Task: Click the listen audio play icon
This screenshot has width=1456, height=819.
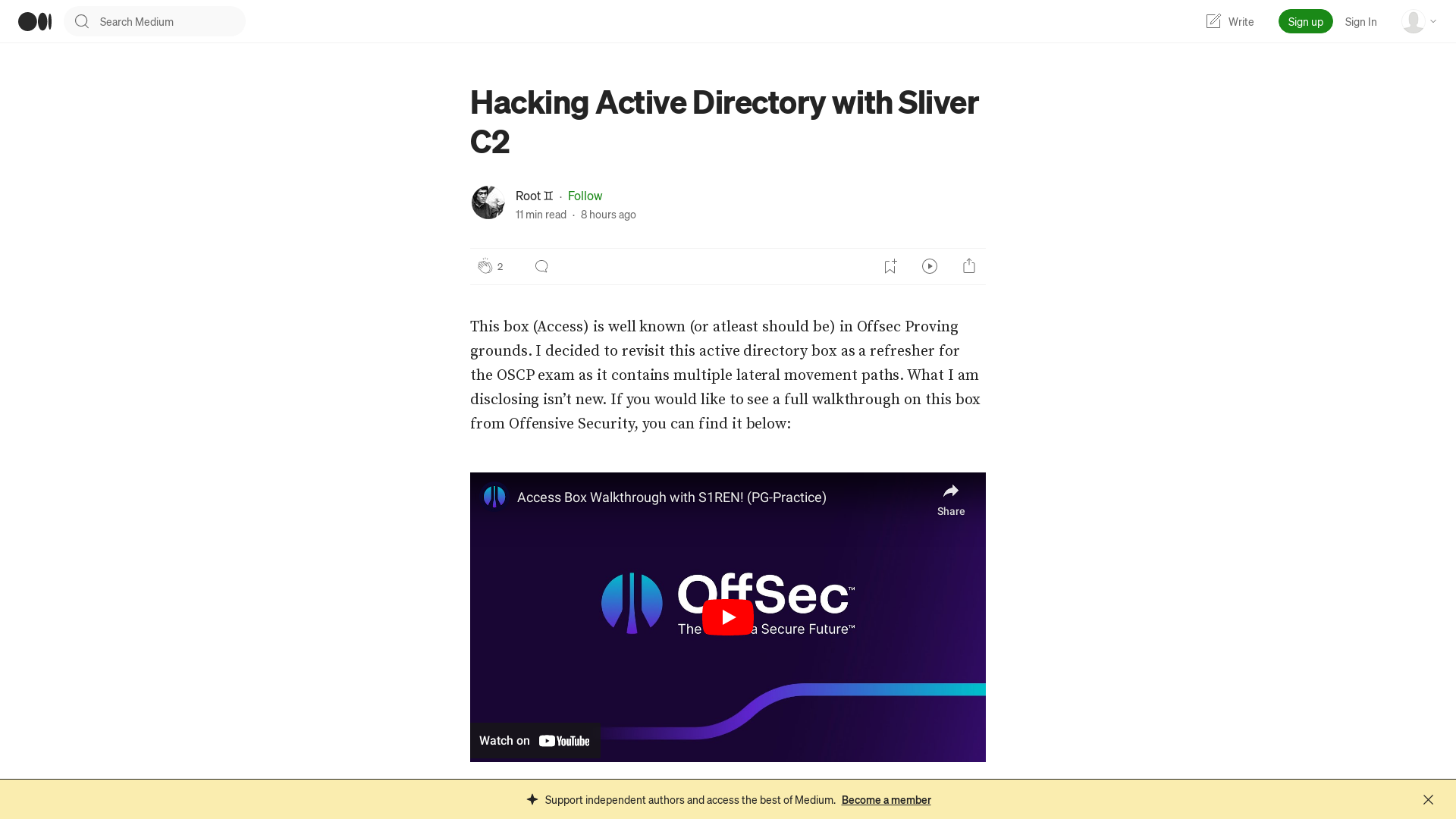Action: (930, 266)
